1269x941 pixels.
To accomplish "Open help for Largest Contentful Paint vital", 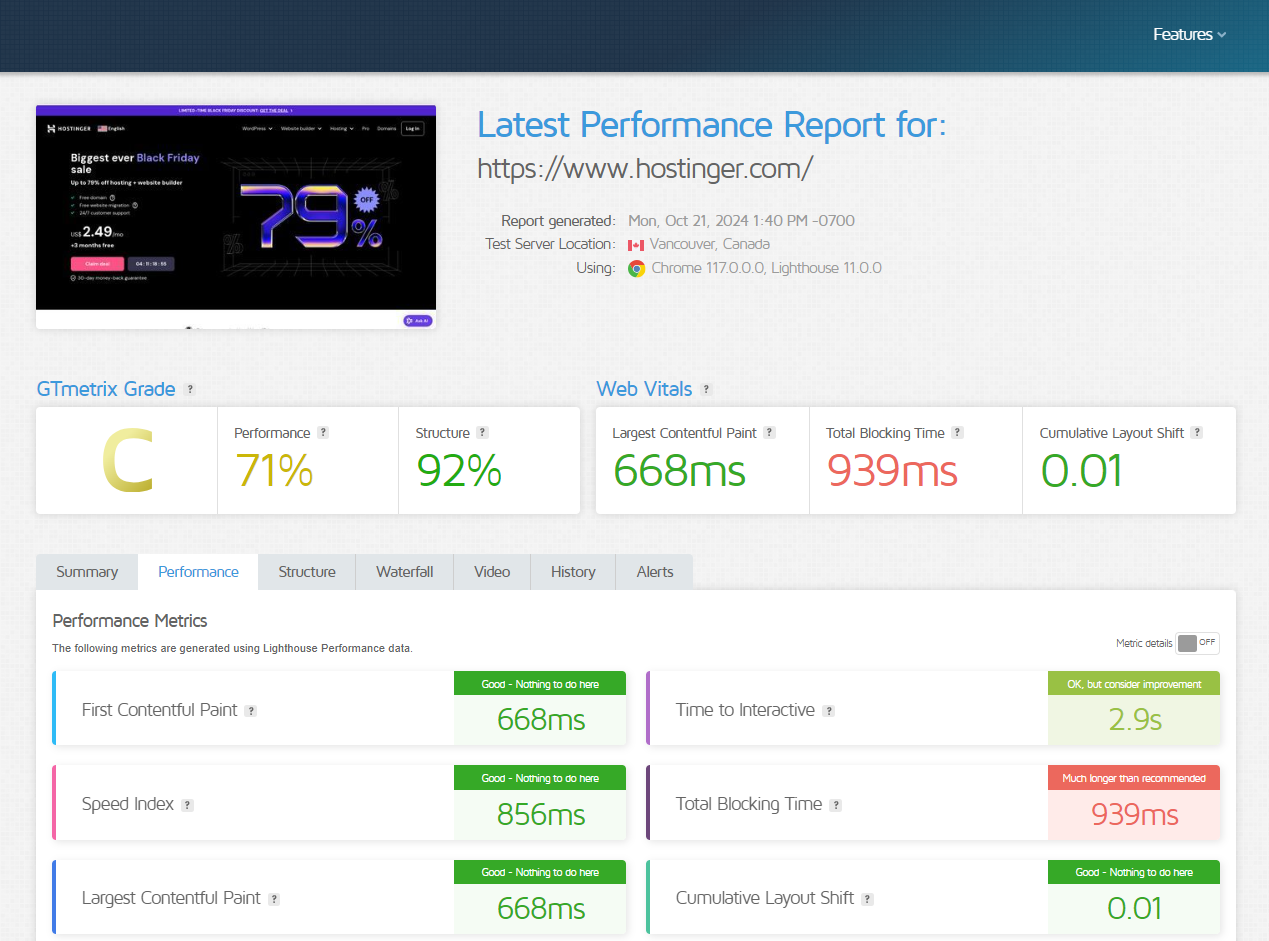I will point(769,432).
